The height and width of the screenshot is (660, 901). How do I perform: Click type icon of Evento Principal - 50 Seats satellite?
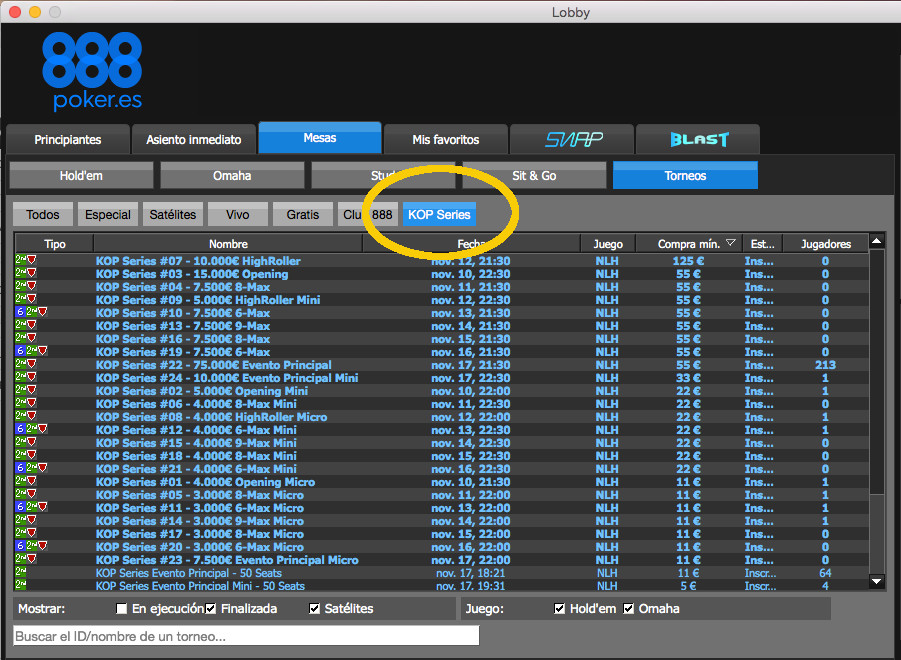[x=21, y=572]
